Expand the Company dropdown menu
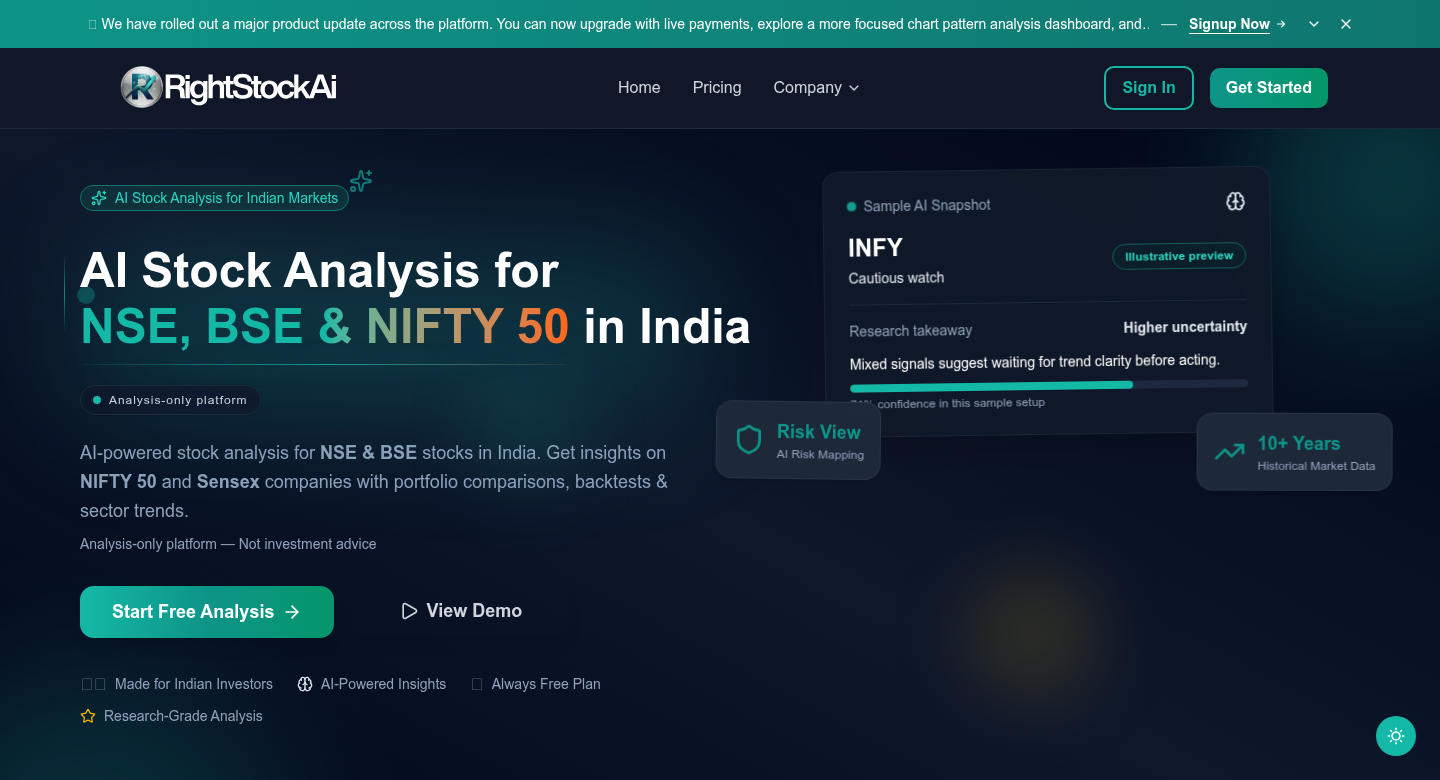The image size is (1440, 780). pos(816,87)
